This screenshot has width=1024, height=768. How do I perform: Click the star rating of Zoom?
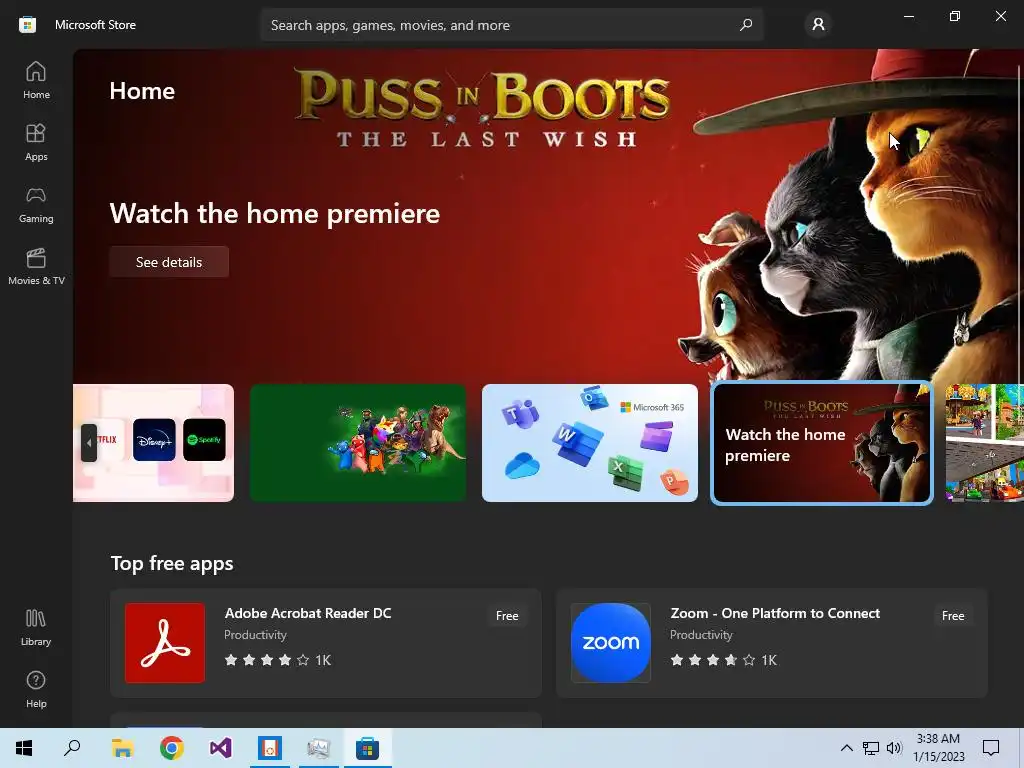pyautogui.click(x=712, y=660)
